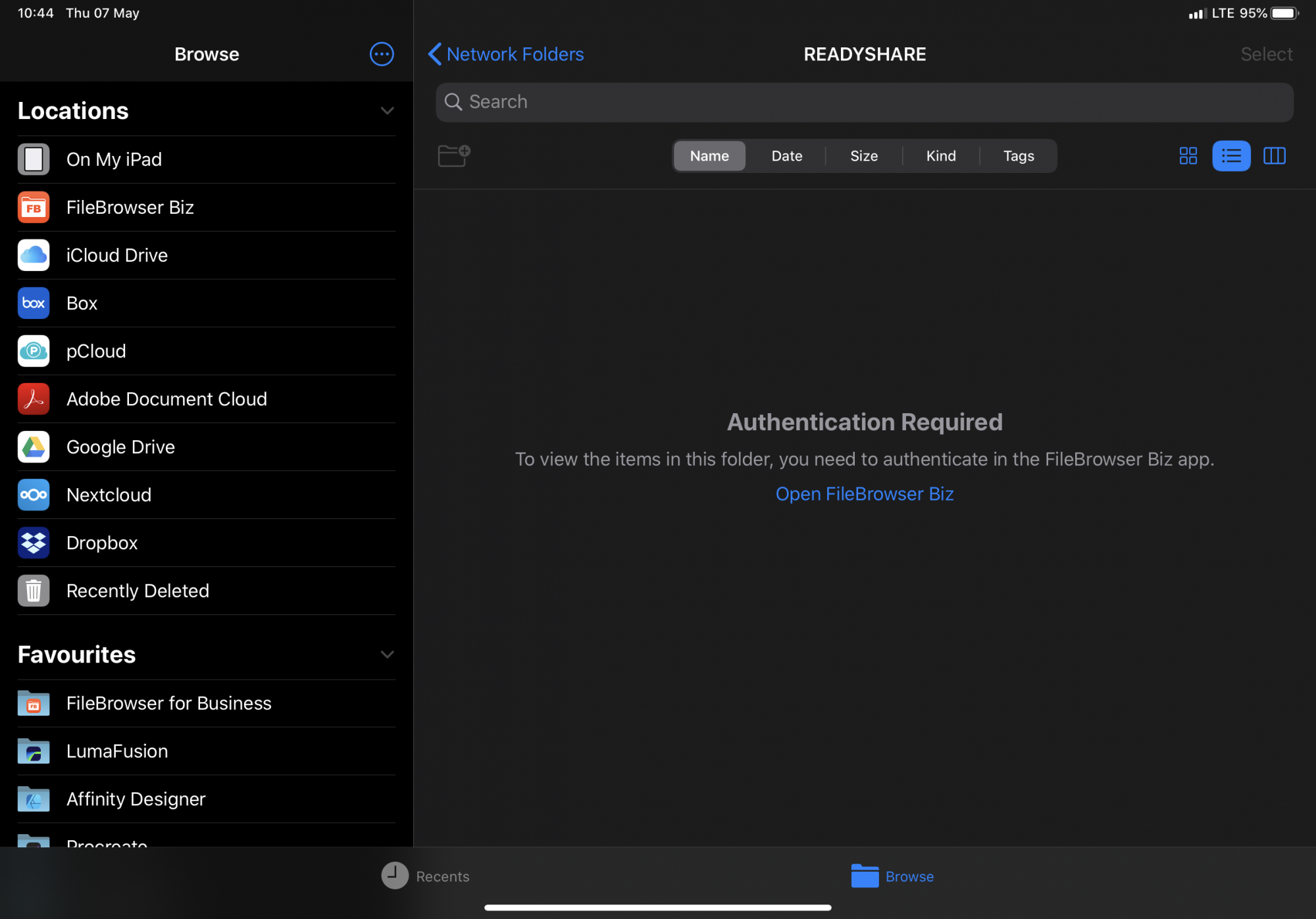
Task: Tap the Affinity Designer folder icon
Action: (x=34, y=799)
